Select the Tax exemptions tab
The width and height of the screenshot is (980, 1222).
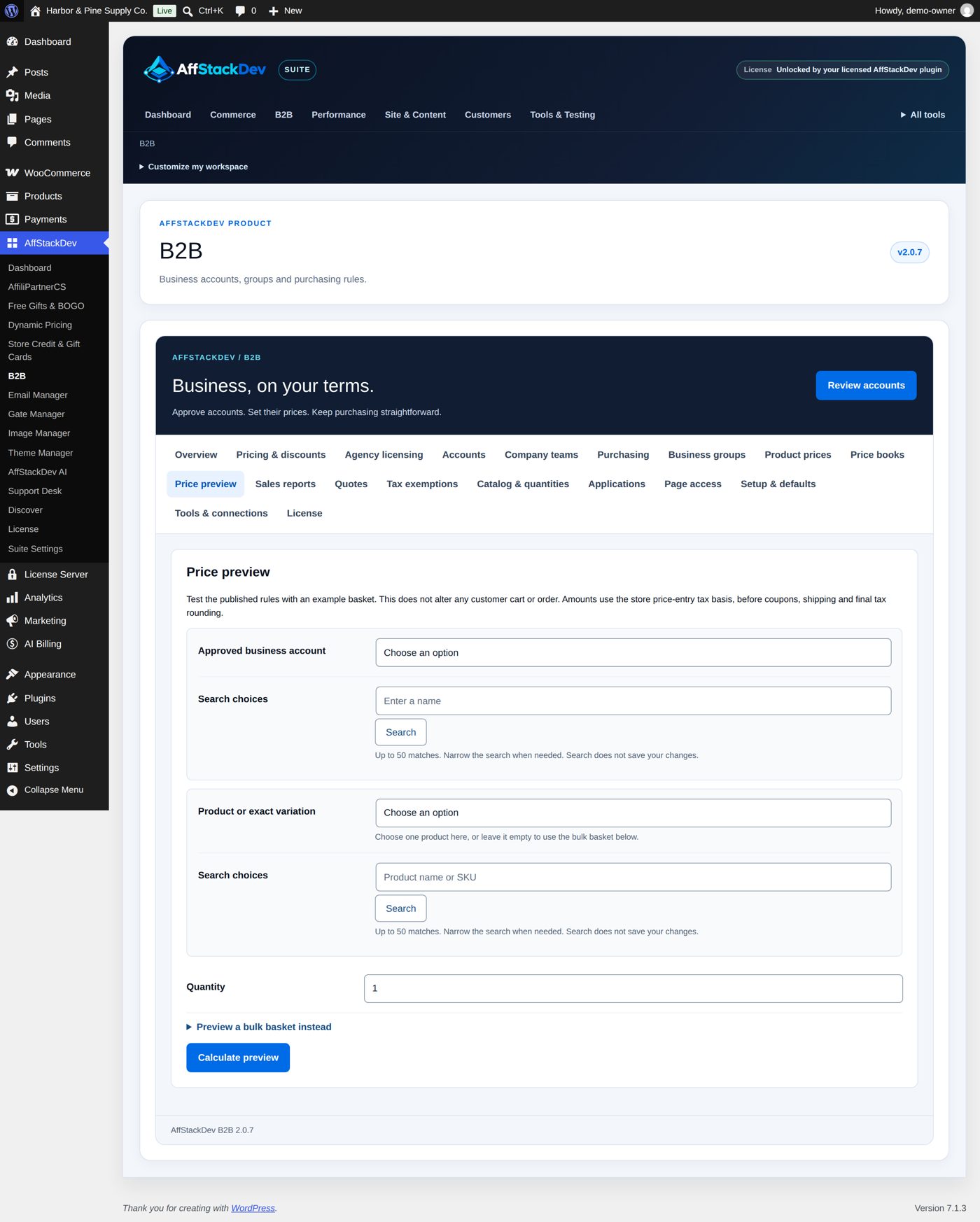422,484
